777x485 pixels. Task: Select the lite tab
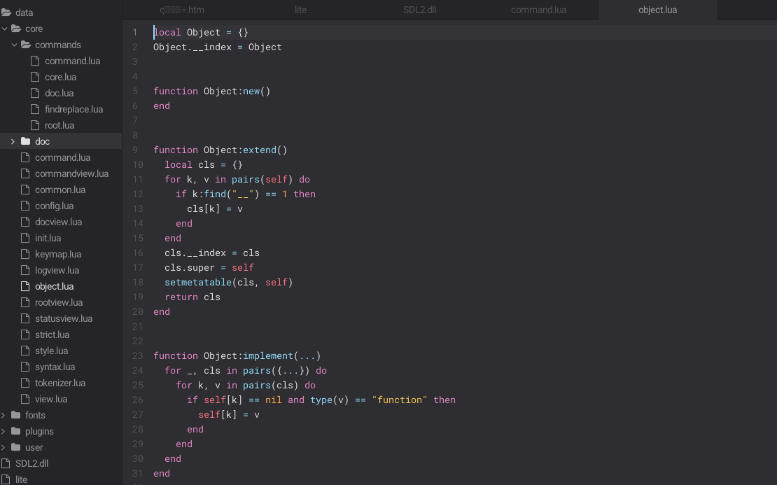pos(301,9)
